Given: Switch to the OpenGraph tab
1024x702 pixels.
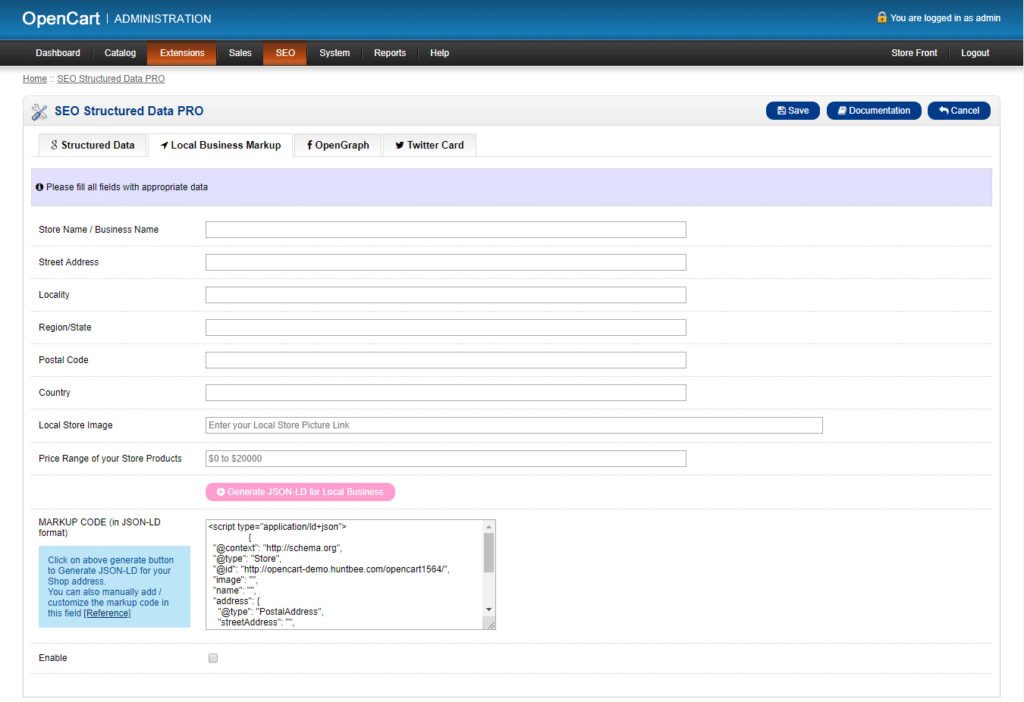Looking at the screenshot, I should 338,145.
